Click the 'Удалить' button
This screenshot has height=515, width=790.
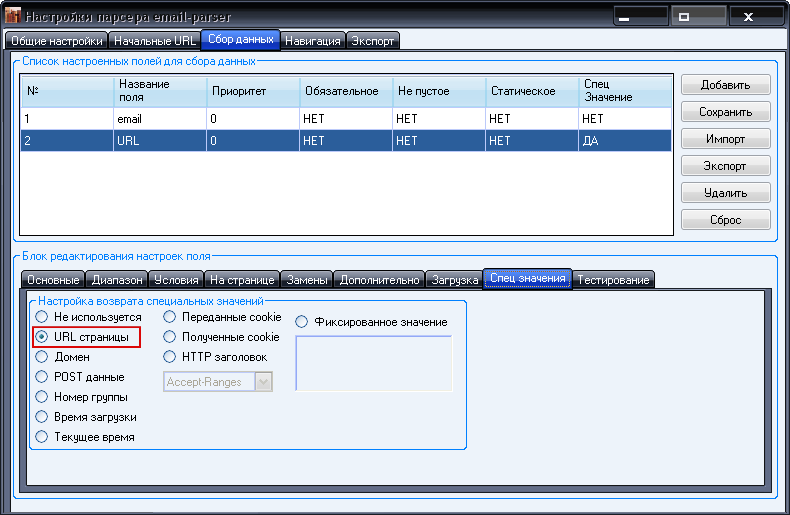tap(725, 192)
